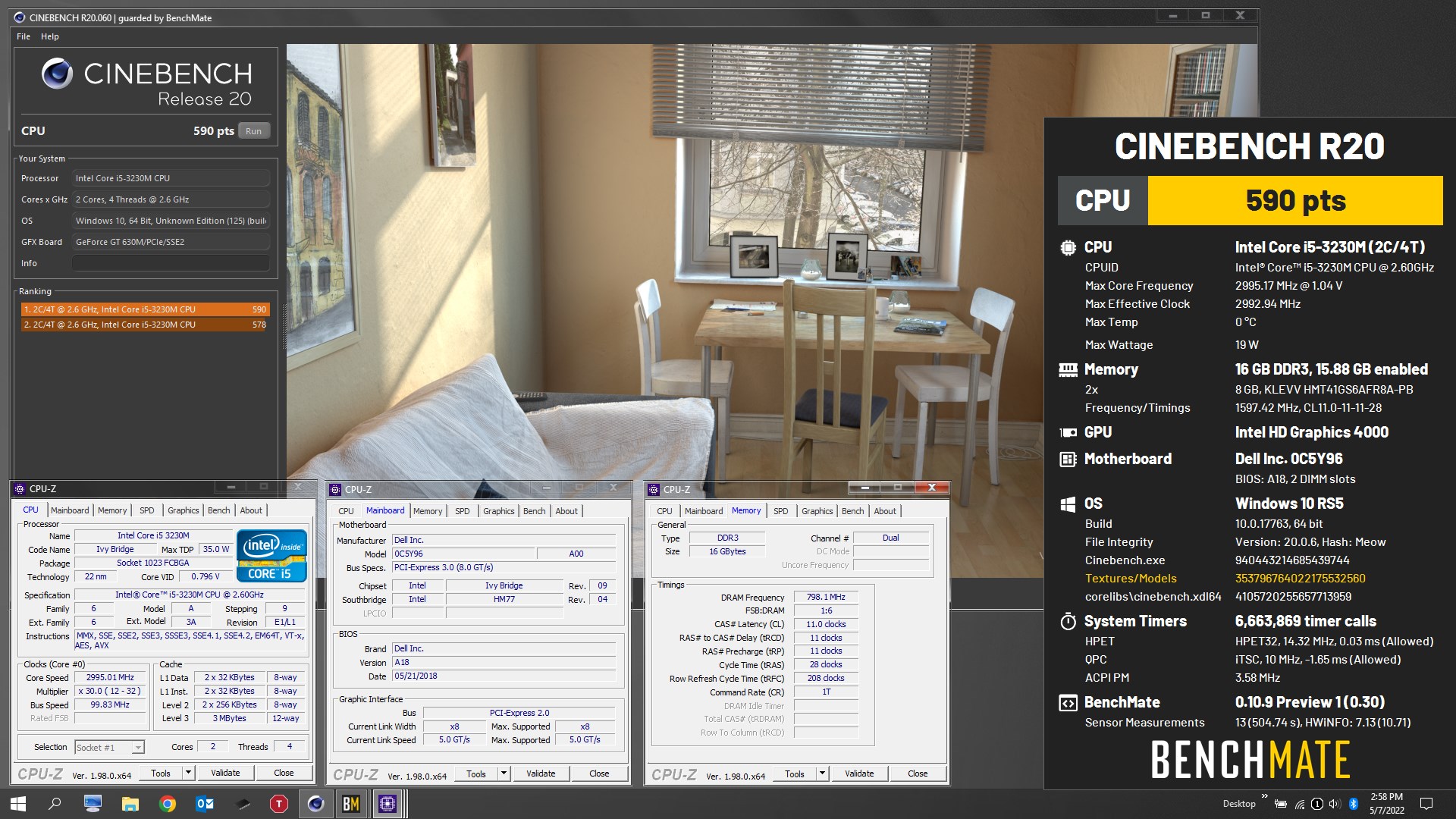Expand the Desktop toolbar chevron on the taskbar
This screenshot has height=819, width=1456.
(1264, 796)
